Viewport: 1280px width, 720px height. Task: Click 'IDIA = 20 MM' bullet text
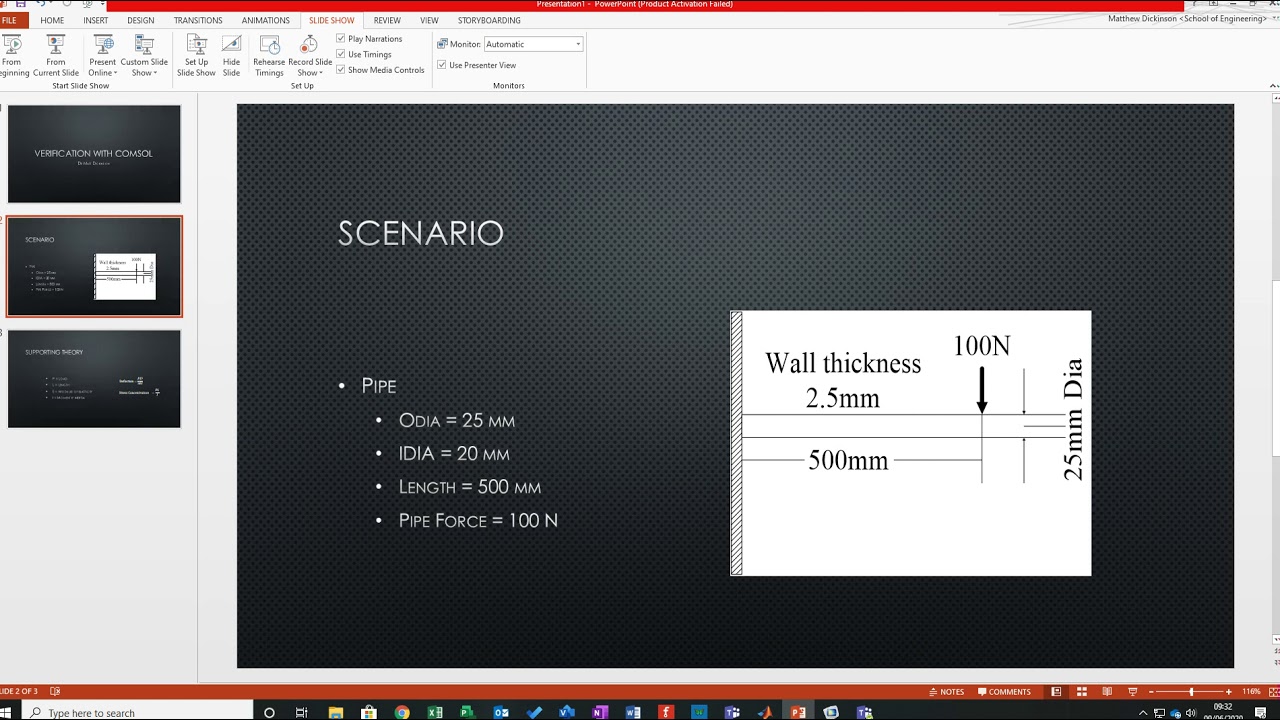pyautogui.click(x=454, y=454)
